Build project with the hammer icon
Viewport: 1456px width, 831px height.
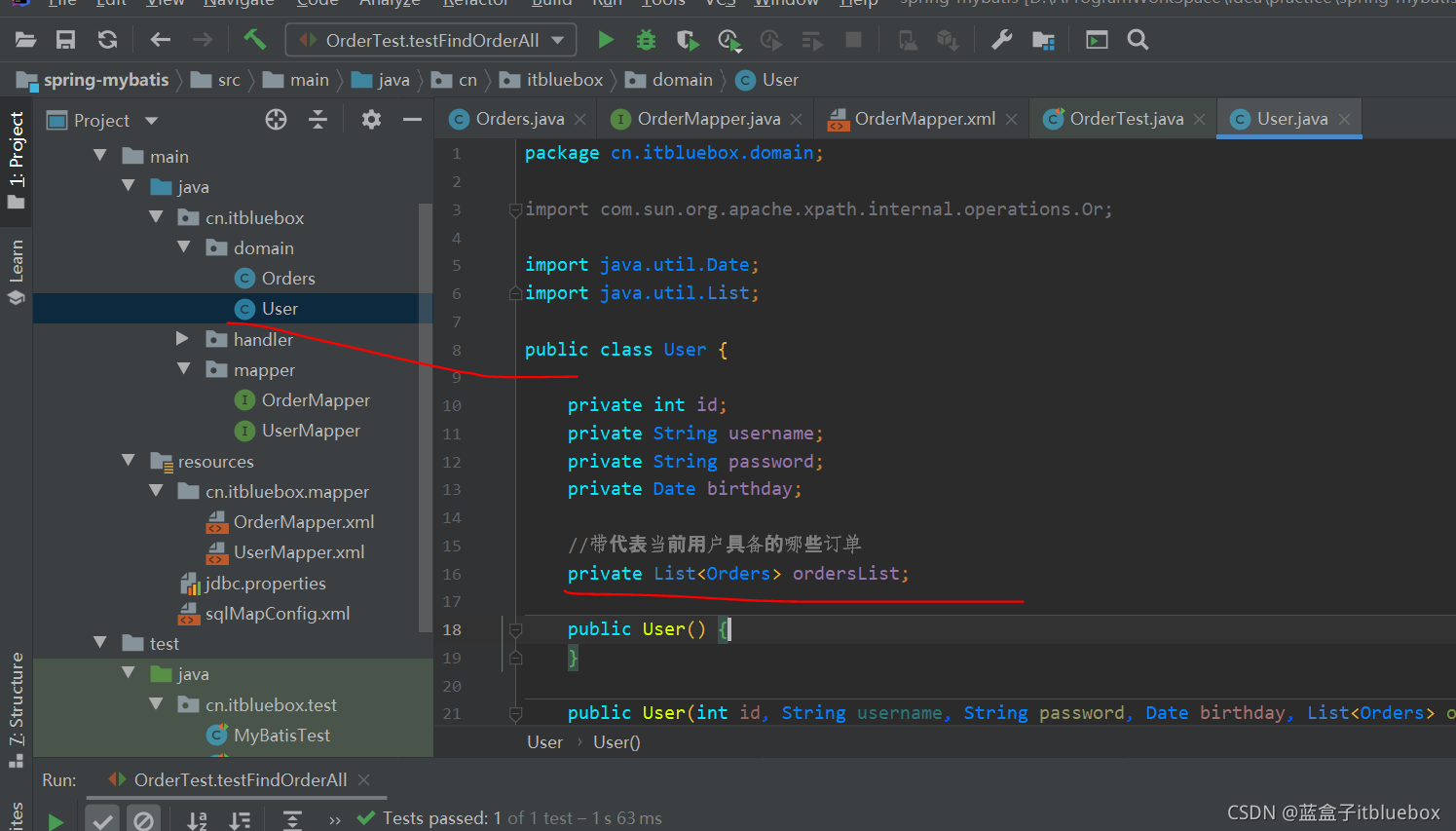254,39
